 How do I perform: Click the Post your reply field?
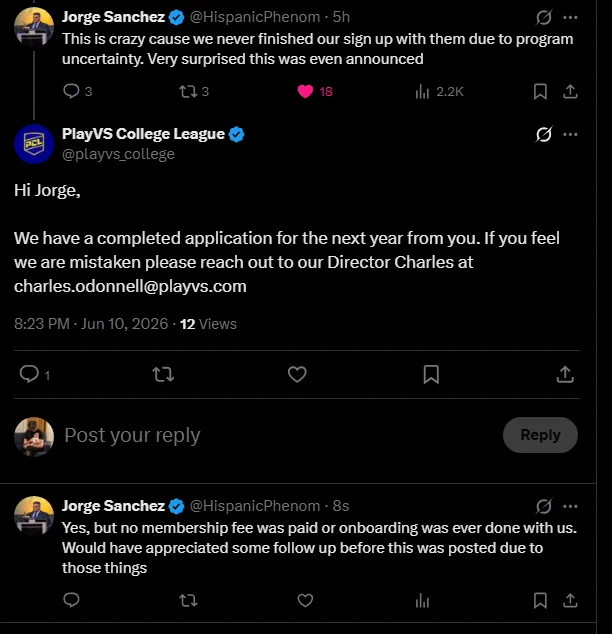279,435
